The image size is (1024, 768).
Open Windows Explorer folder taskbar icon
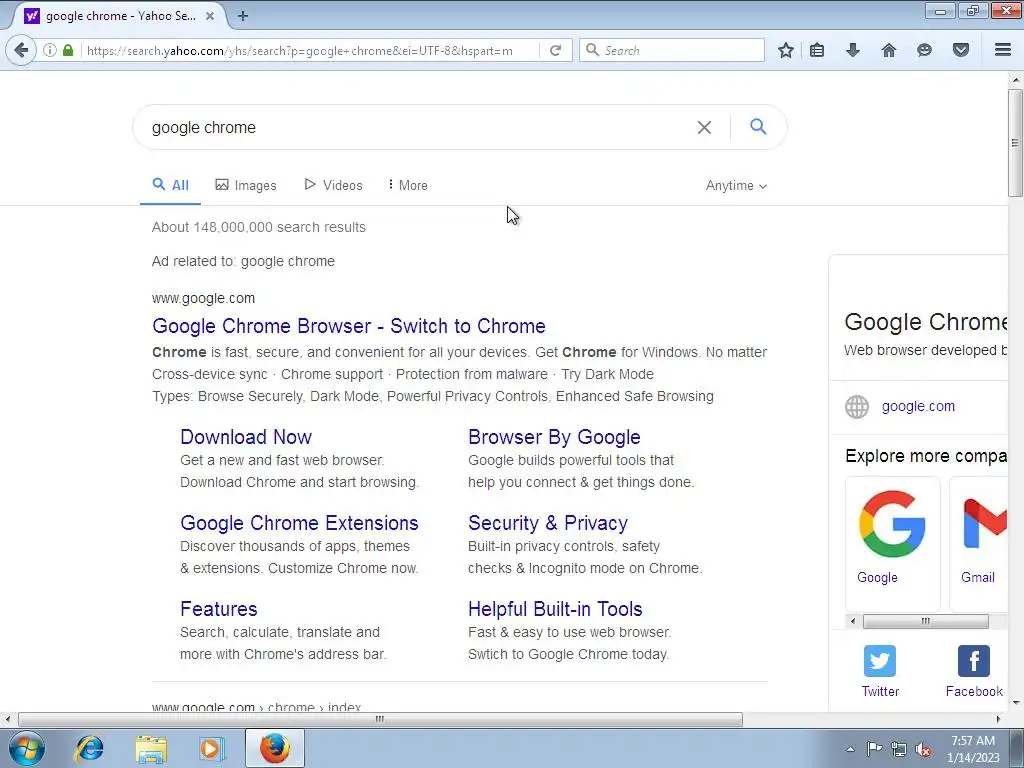[151, 749]
